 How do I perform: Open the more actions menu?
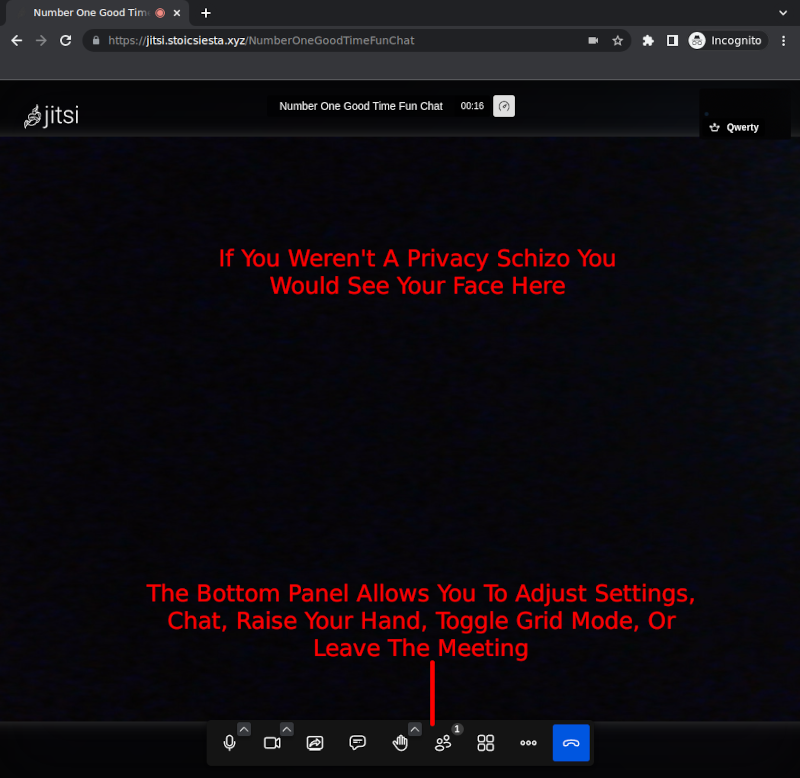coord(528,743)
